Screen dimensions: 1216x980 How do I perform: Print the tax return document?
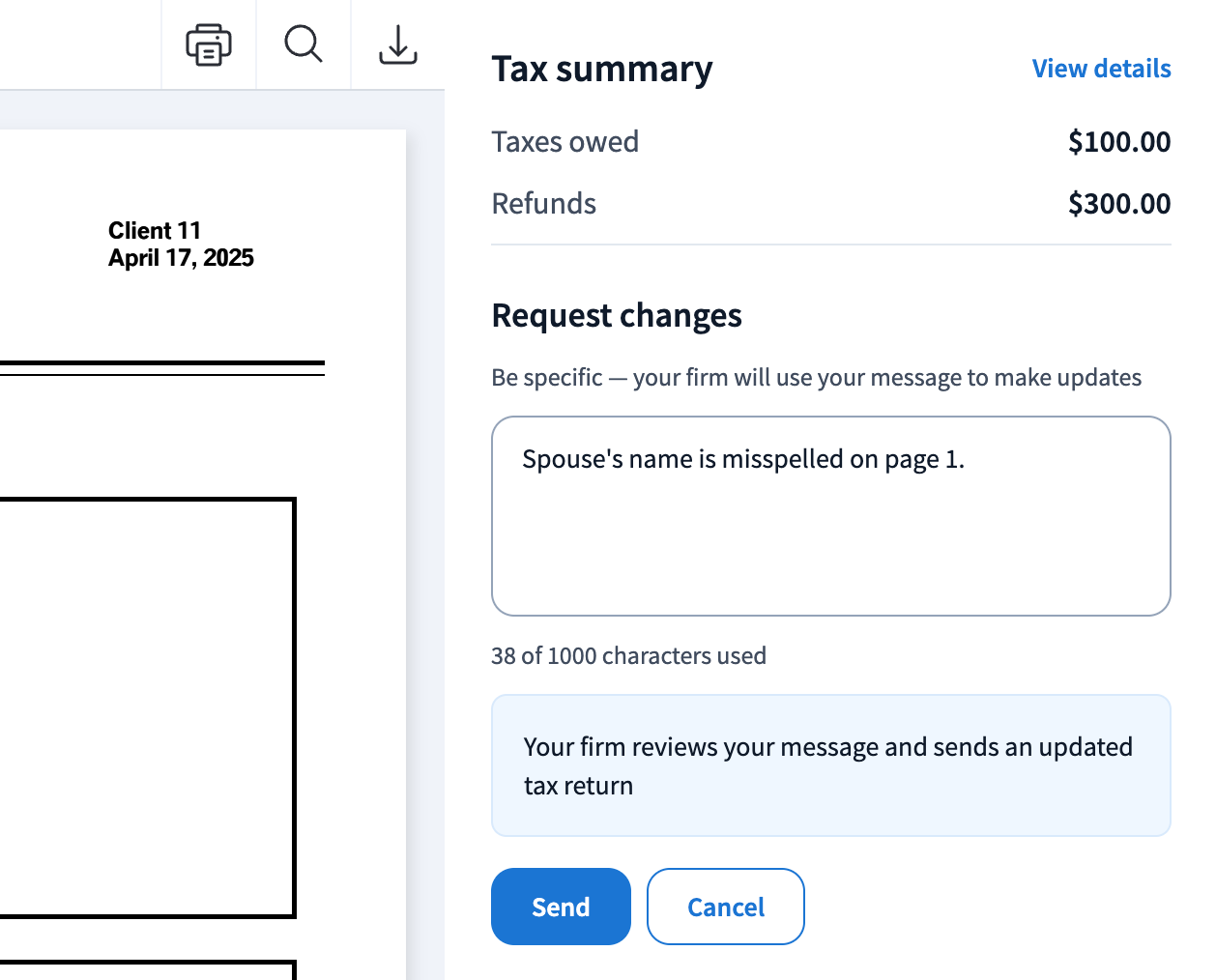[x=209, y=44]
